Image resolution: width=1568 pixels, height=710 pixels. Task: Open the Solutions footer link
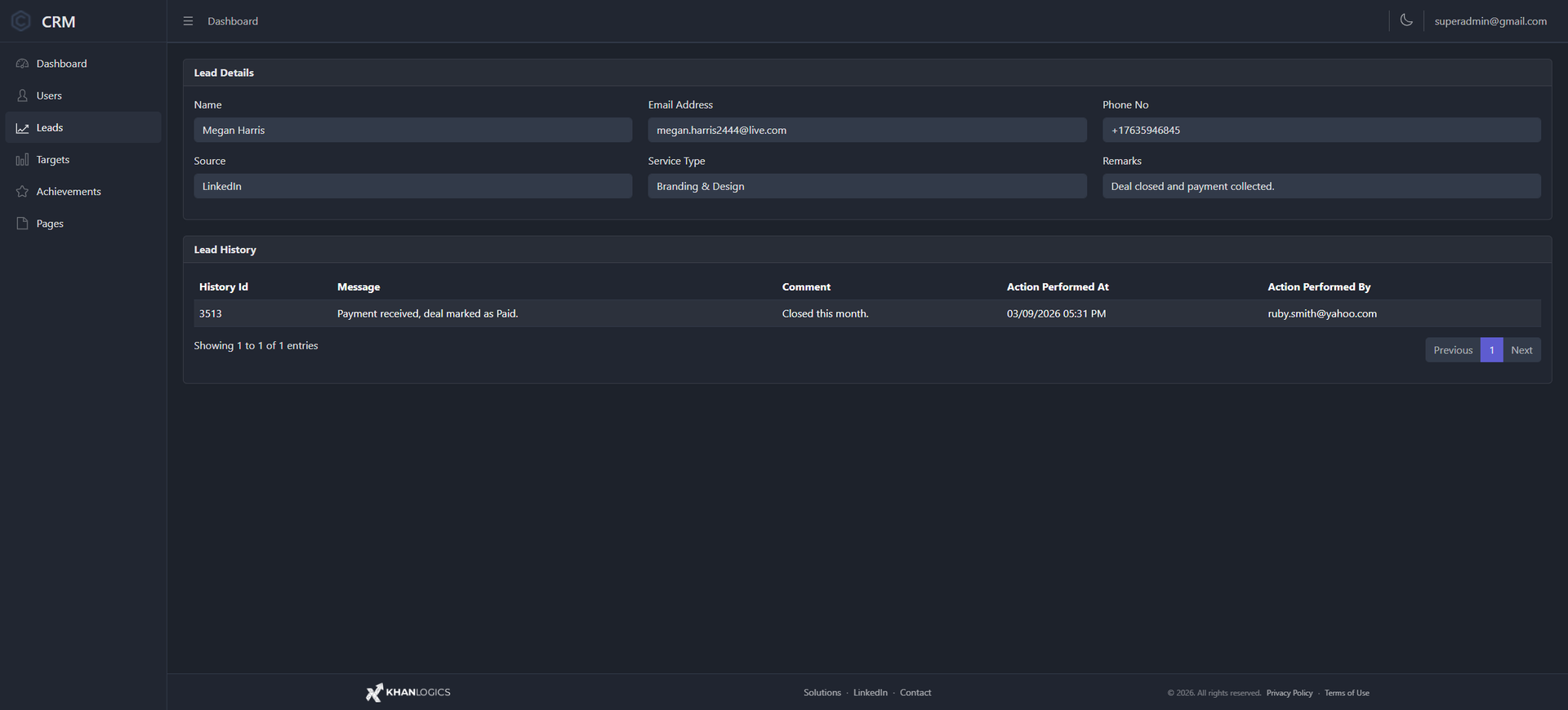822,693
